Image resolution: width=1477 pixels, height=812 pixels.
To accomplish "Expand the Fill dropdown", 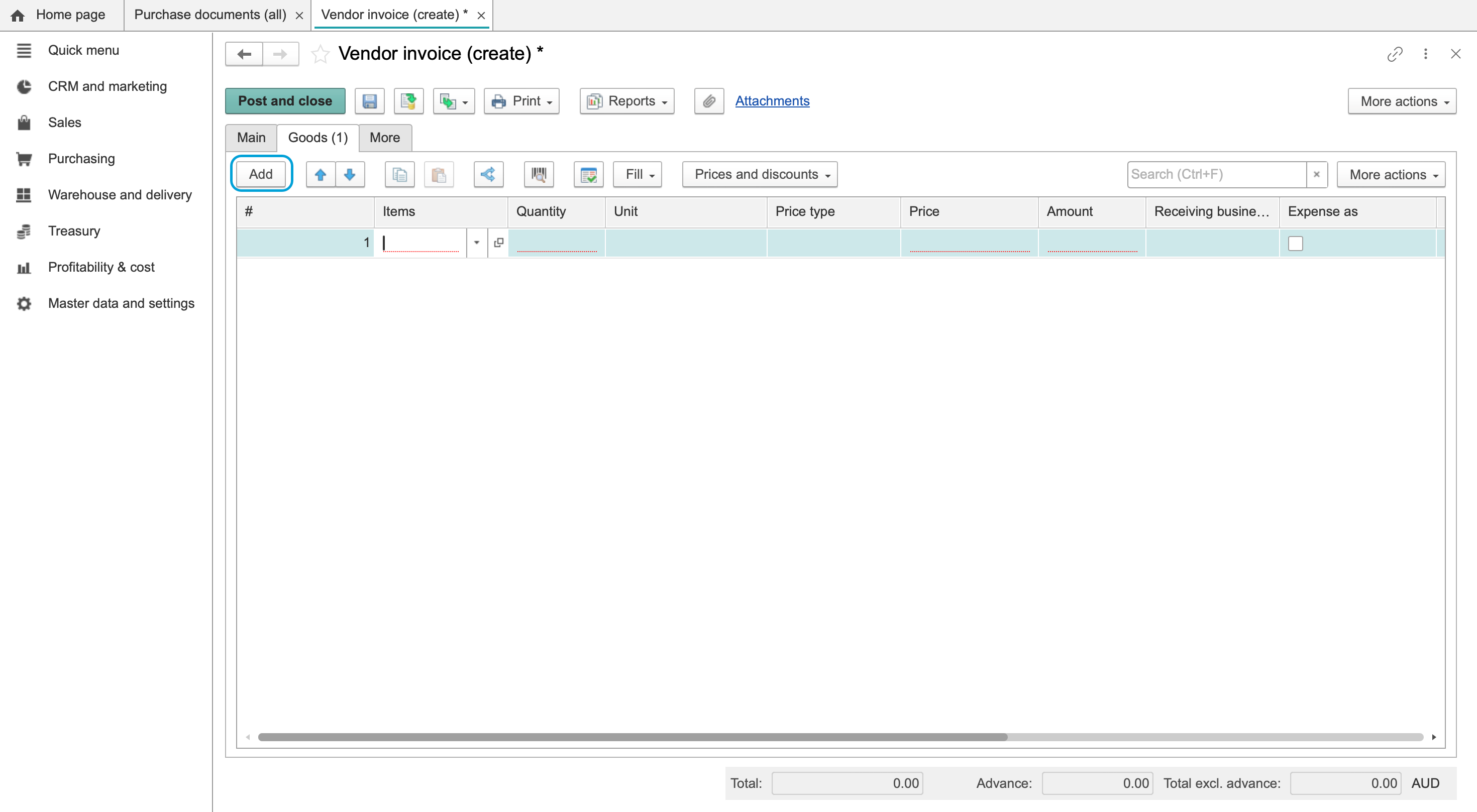I will coord(638,174).
